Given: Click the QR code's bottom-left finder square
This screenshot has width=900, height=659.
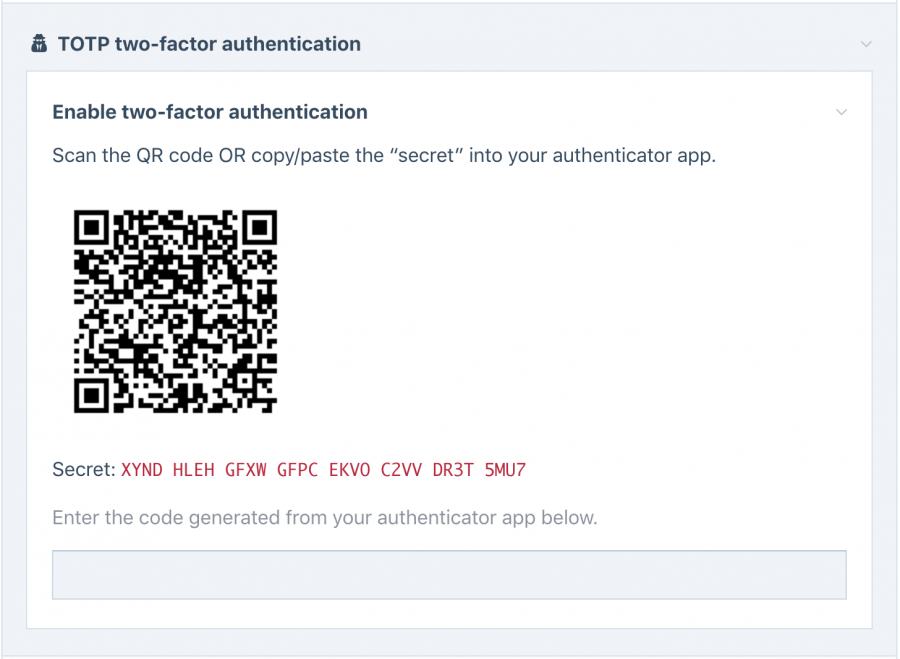Looking at the screenshot, I should click(91, 396).
